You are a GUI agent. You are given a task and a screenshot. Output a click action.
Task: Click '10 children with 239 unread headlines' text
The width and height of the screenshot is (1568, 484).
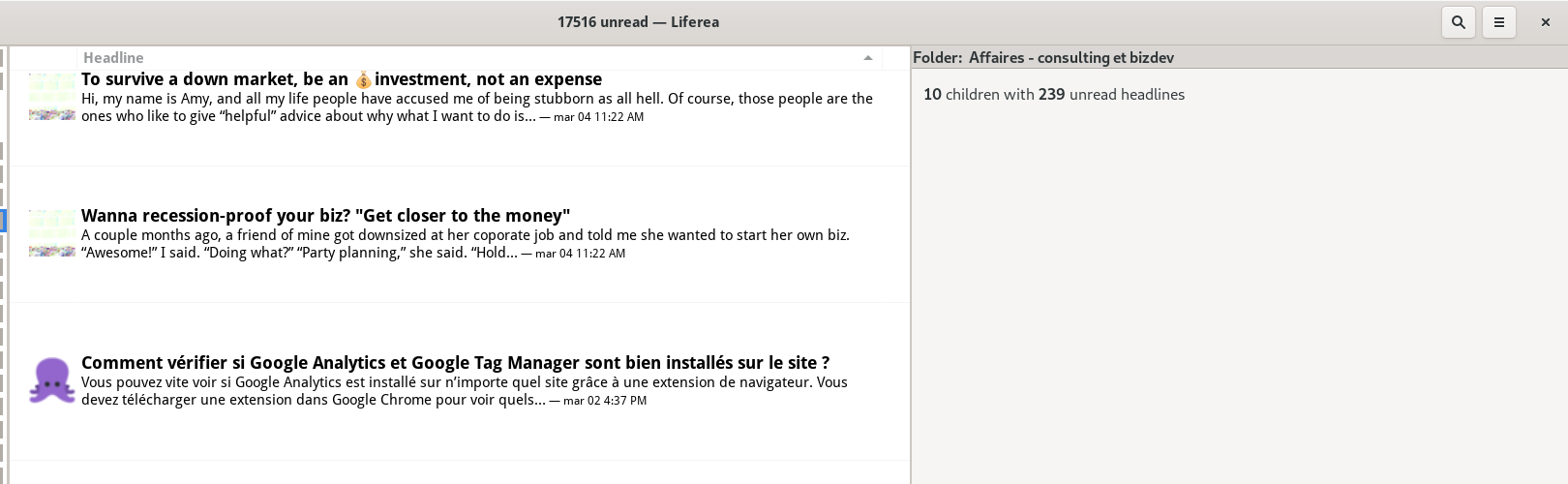pyautogui.click(x=1054, y=95)
